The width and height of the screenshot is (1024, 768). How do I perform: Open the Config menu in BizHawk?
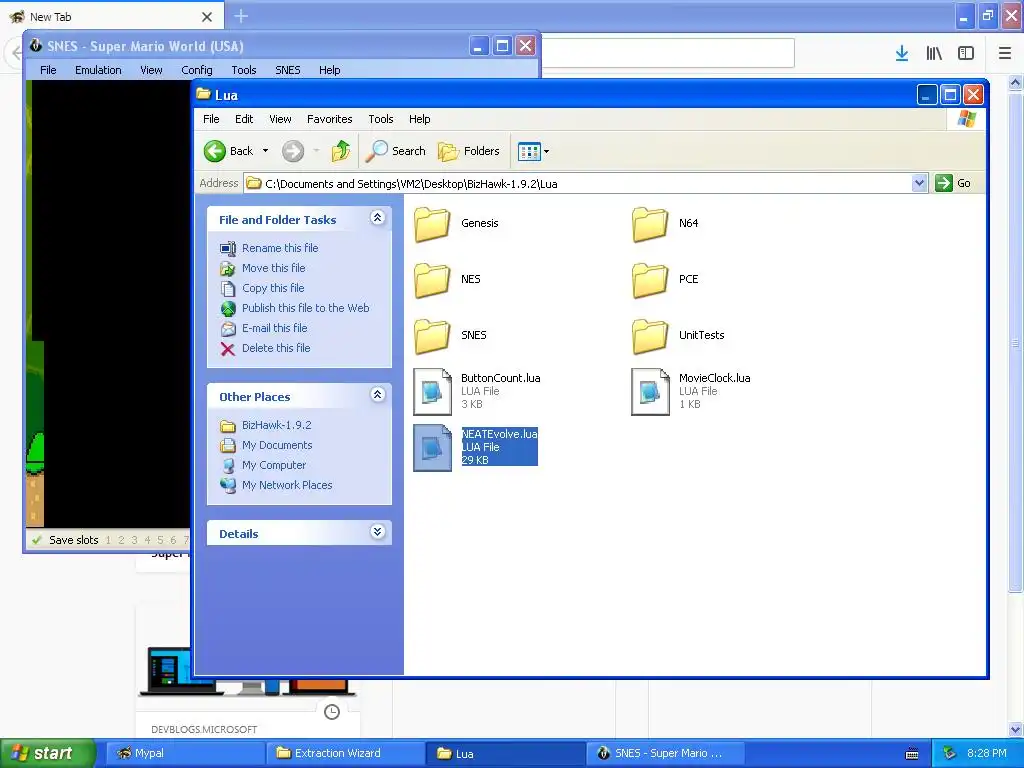coord(197,70)
